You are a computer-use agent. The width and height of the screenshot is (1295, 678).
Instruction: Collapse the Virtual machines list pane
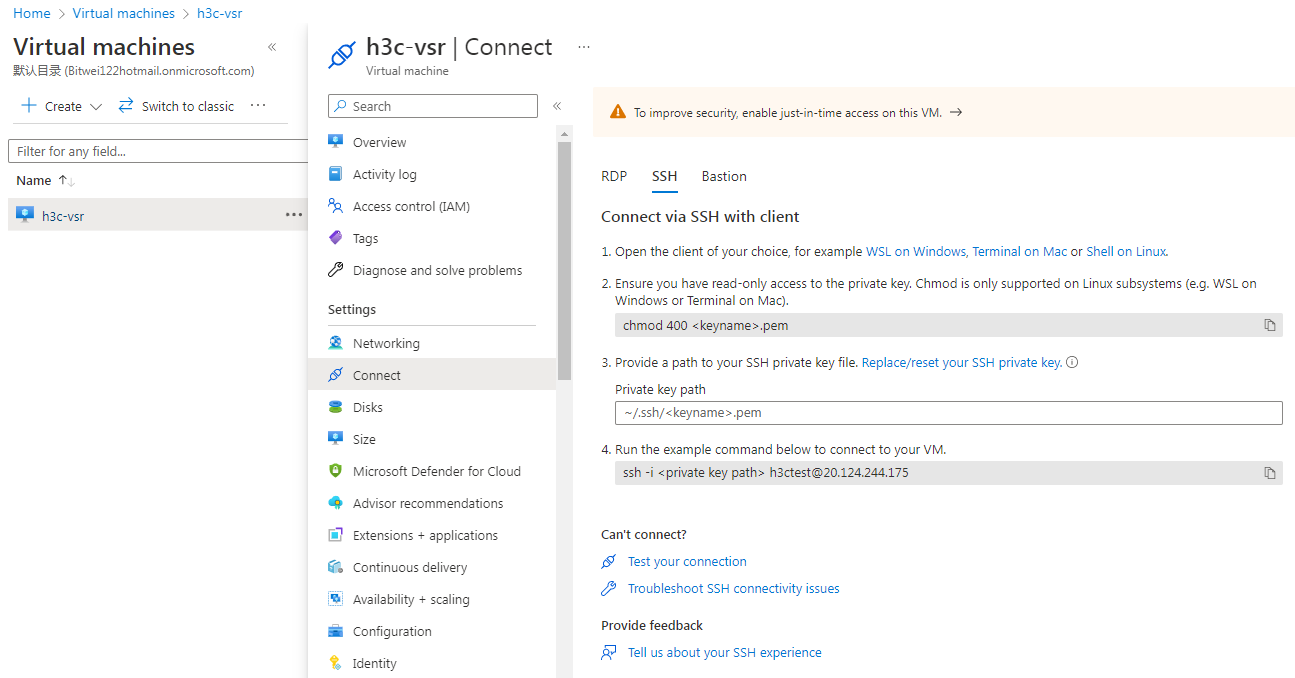[272, 47]
